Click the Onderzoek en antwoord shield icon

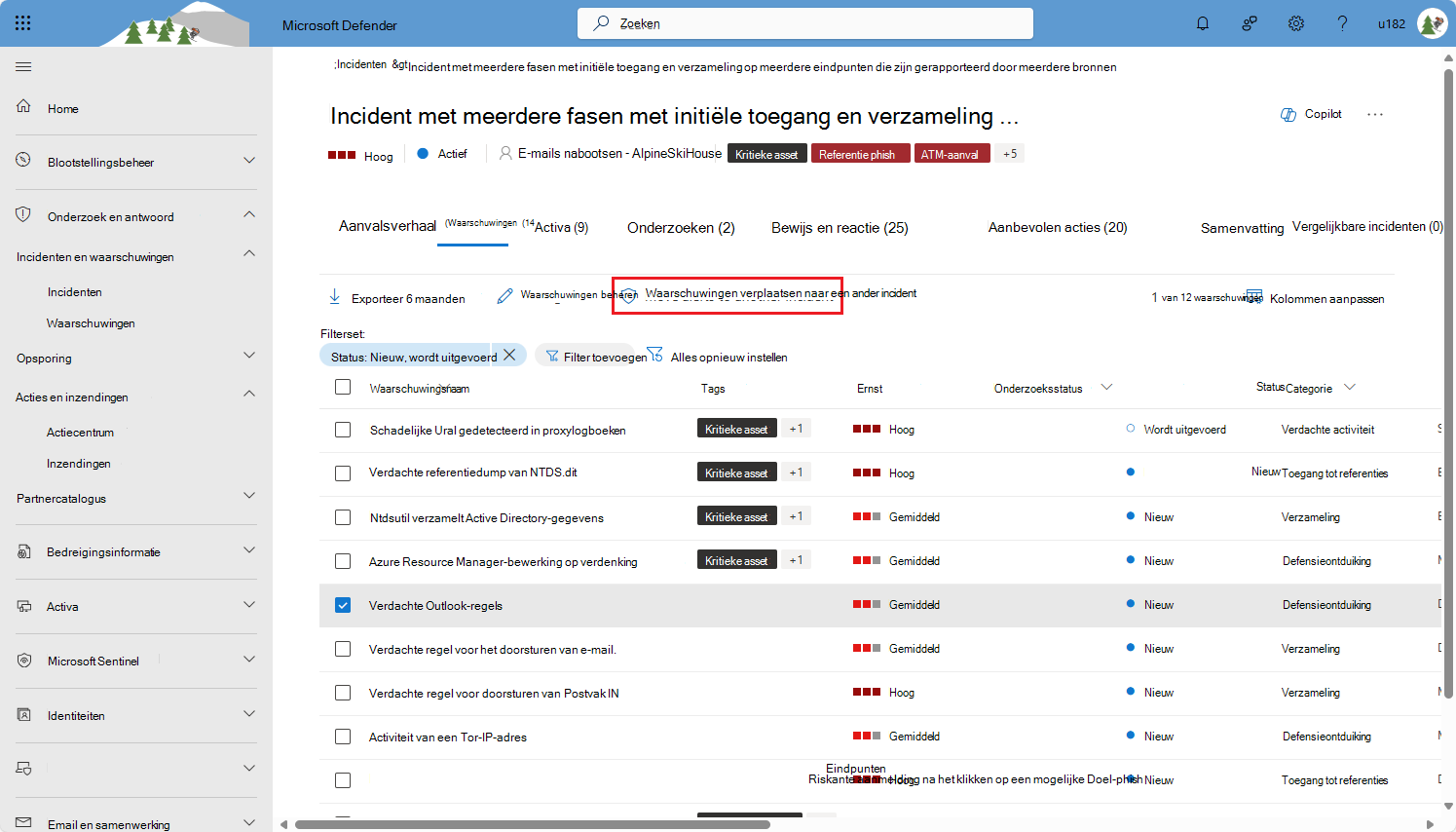point(23,214)
